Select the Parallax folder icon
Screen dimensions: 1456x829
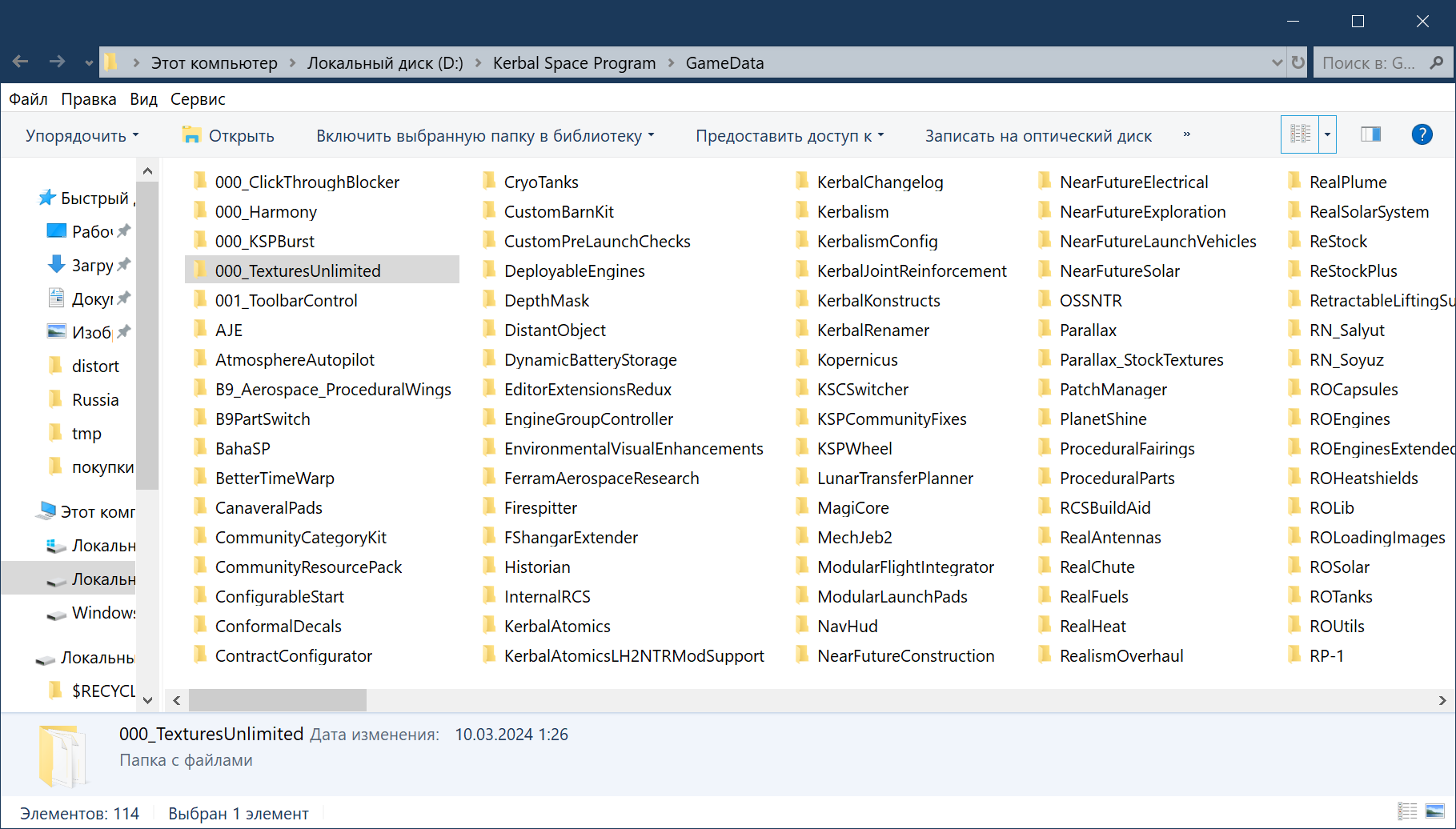1045,329
